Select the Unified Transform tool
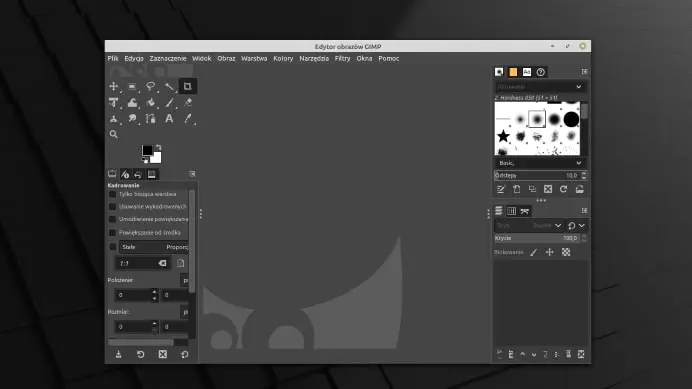Screen dimensions: 692x389 [113, 103]
